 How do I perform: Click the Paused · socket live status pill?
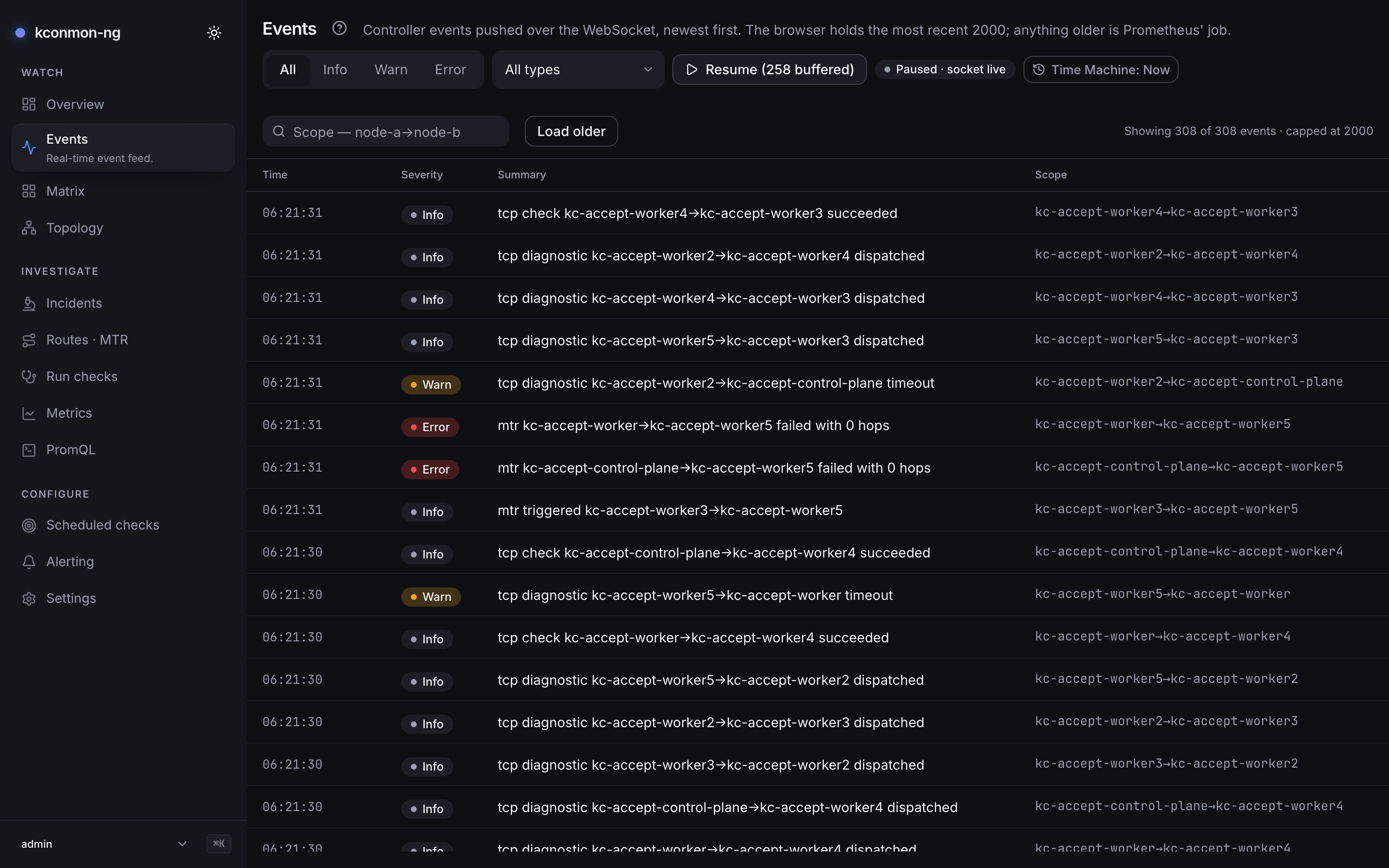tap(945, 69)
